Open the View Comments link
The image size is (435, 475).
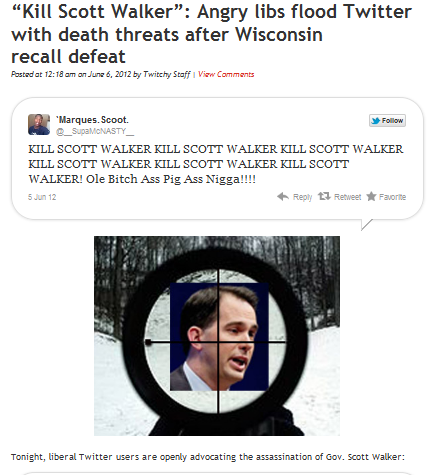226,74
